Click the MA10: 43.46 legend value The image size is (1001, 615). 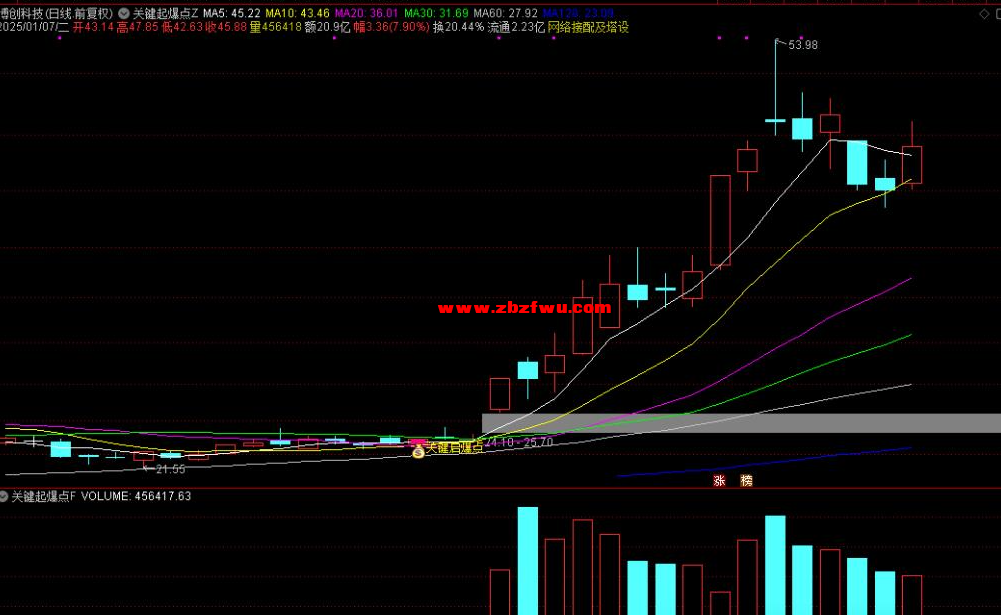click(297, 13)
